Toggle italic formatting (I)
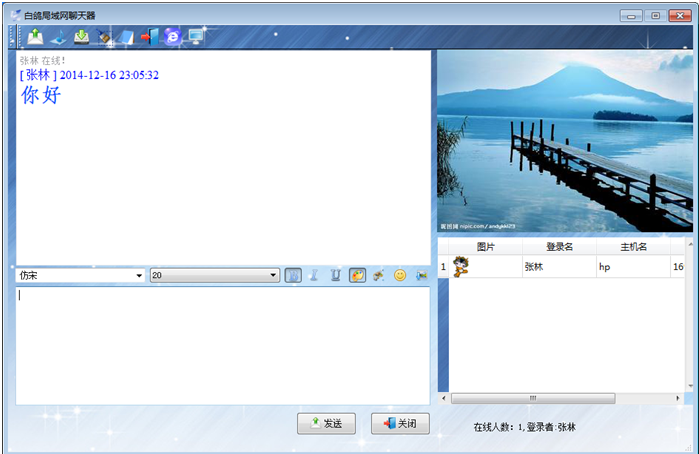Image resolution: width=699 pixels, height=454 pixels. tap(314, 276)
